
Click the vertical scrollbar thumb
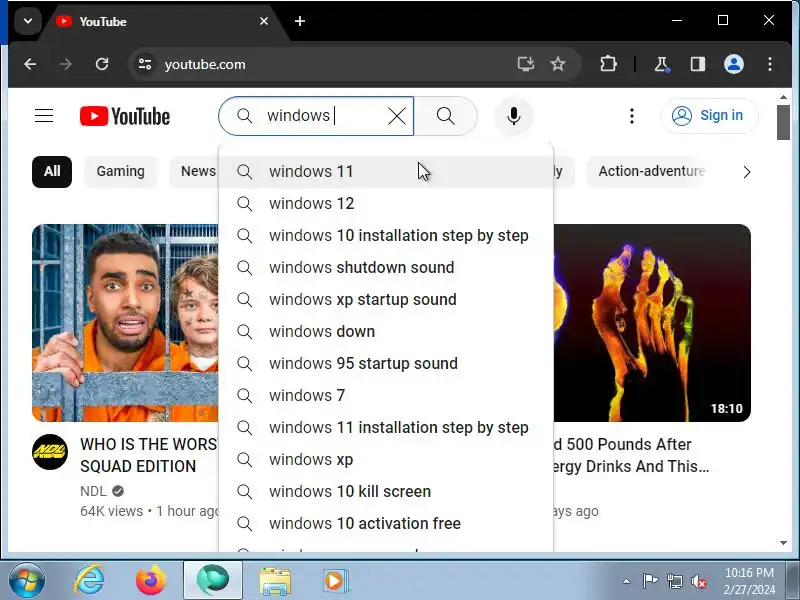click(784, 122)
